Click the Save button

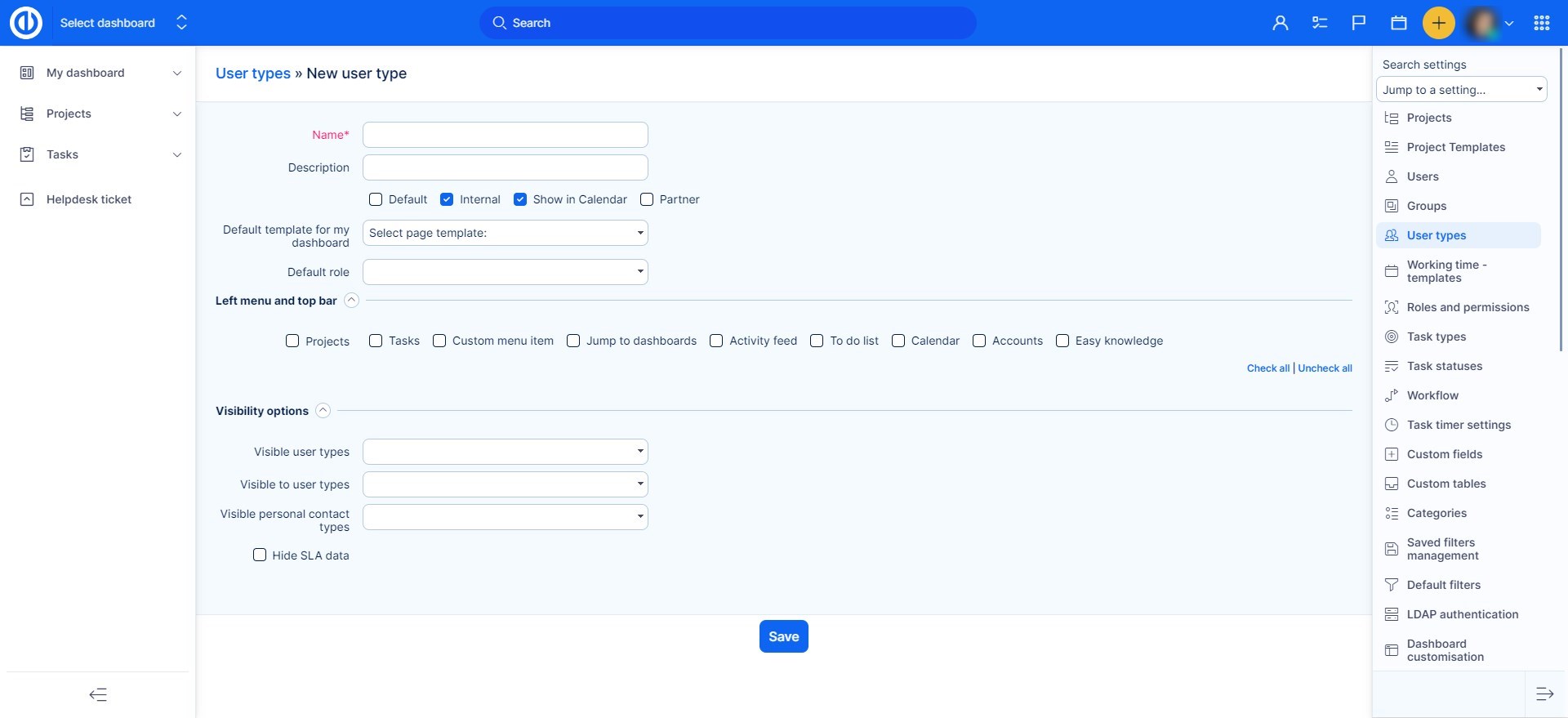[x=783, y=636]
